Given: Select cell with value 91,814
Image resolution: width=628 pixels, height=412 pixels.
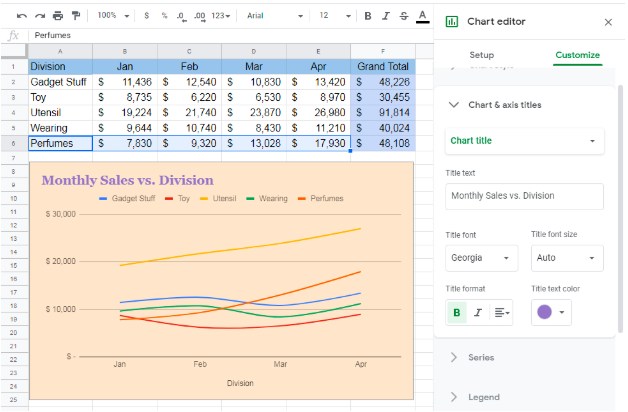Looking at the screenshot, I should coord(383,113).
